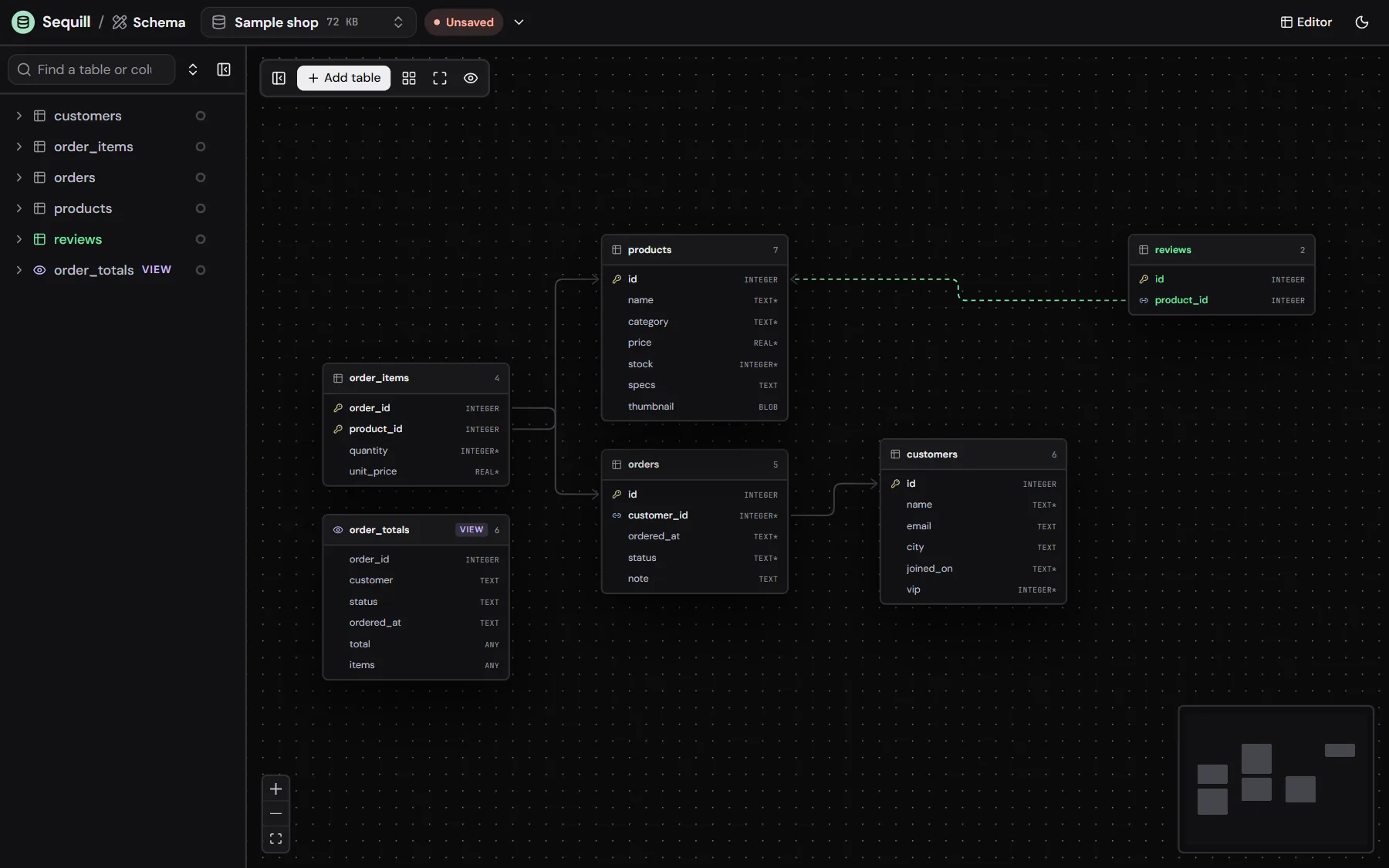
Task: Toggle dark mode moon icon
Action: [x=1362, y=22]
